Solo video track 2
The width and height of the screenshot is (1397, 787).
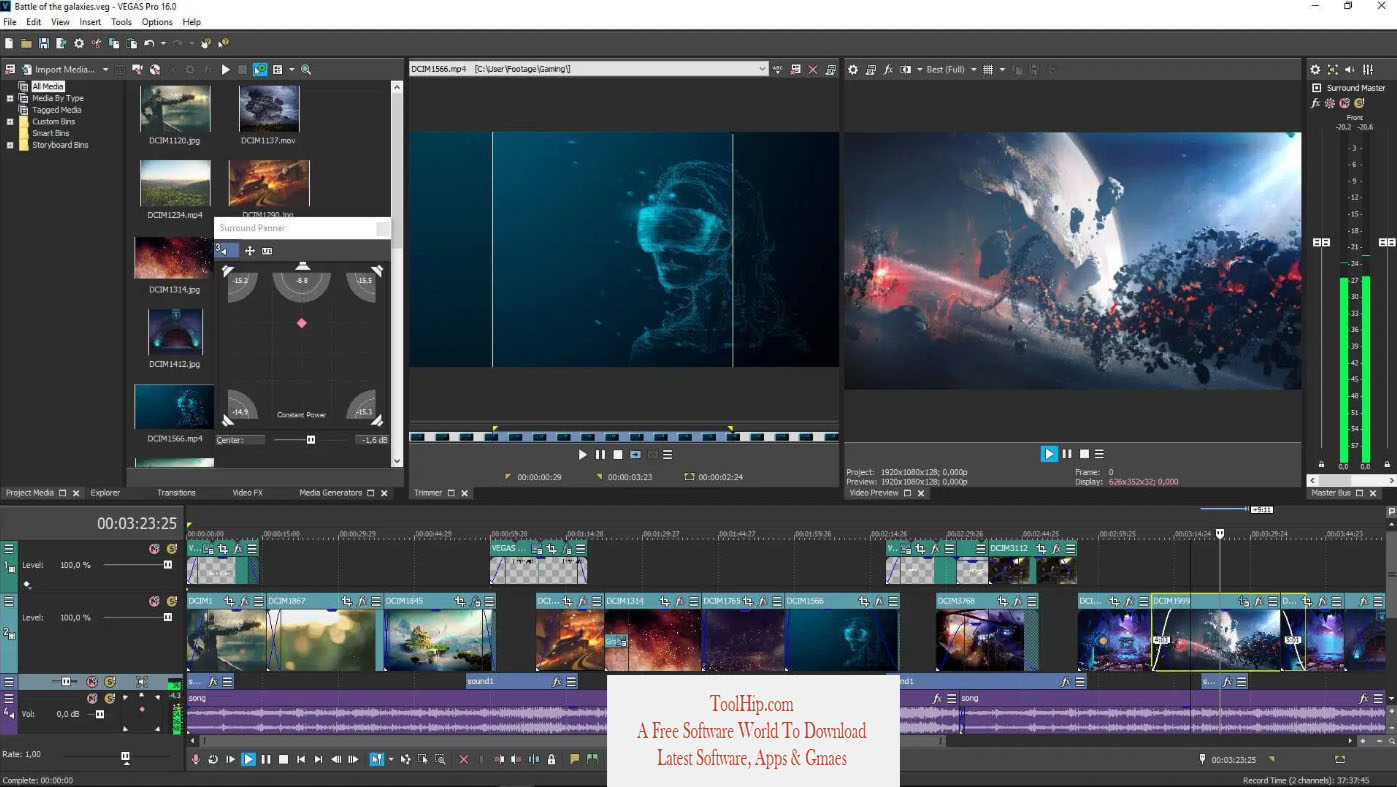pyautogui.click(x=172, y=602)
